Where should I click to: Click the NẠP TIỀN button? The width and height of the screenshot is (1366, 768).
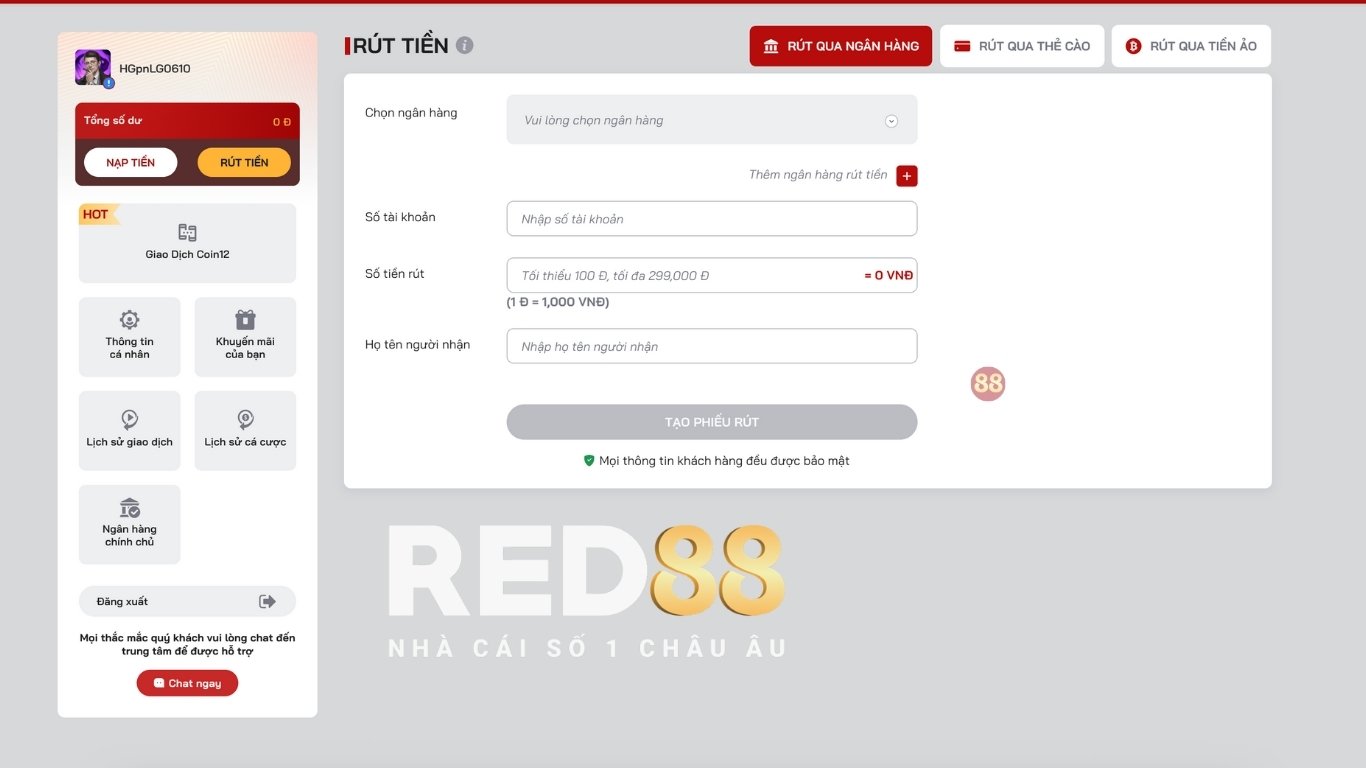point(130,162)
